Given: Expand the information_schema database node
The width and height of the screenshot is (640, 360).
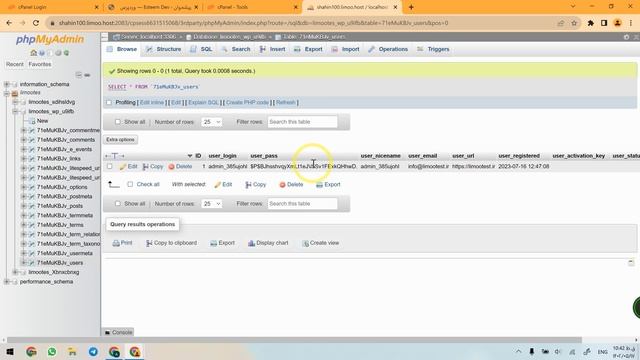Looking at the screenshot, I should [x=7, y=84].
